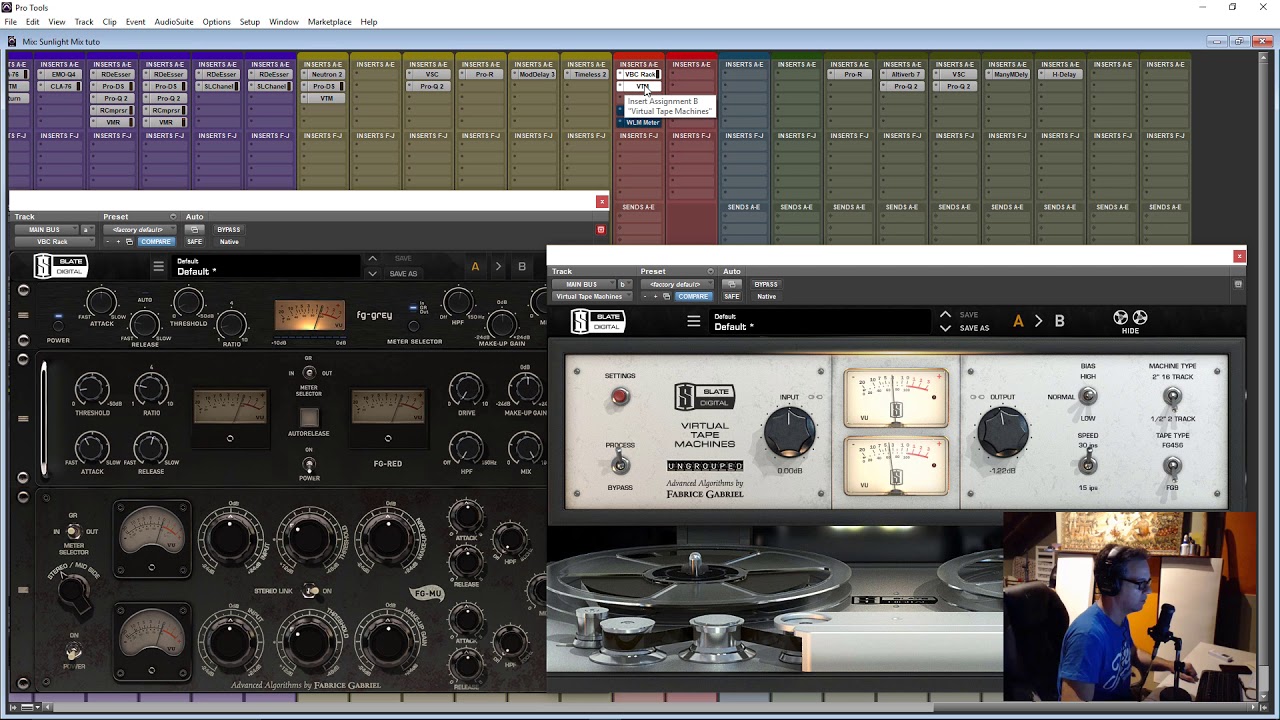
Task: Click the VTM INPUT knob
Action: (789, 430)
